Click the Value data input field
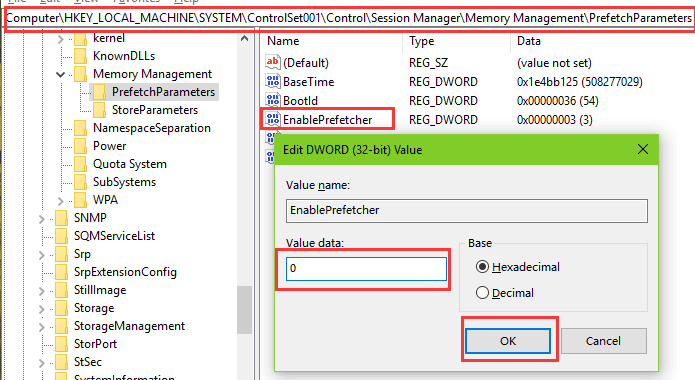The height and width of the screenshot is (380, 695). [x=366, y=269]
